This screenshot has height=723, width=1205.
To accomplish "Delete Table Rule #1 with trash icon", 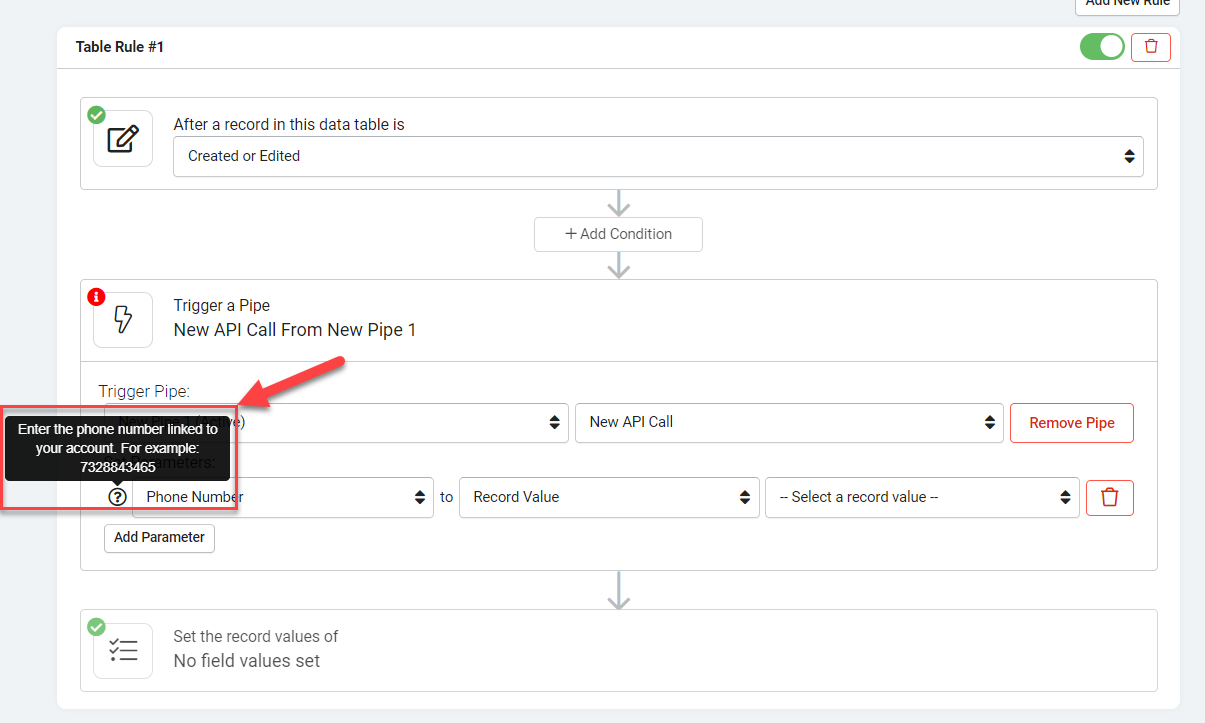I will point(1151,46).
